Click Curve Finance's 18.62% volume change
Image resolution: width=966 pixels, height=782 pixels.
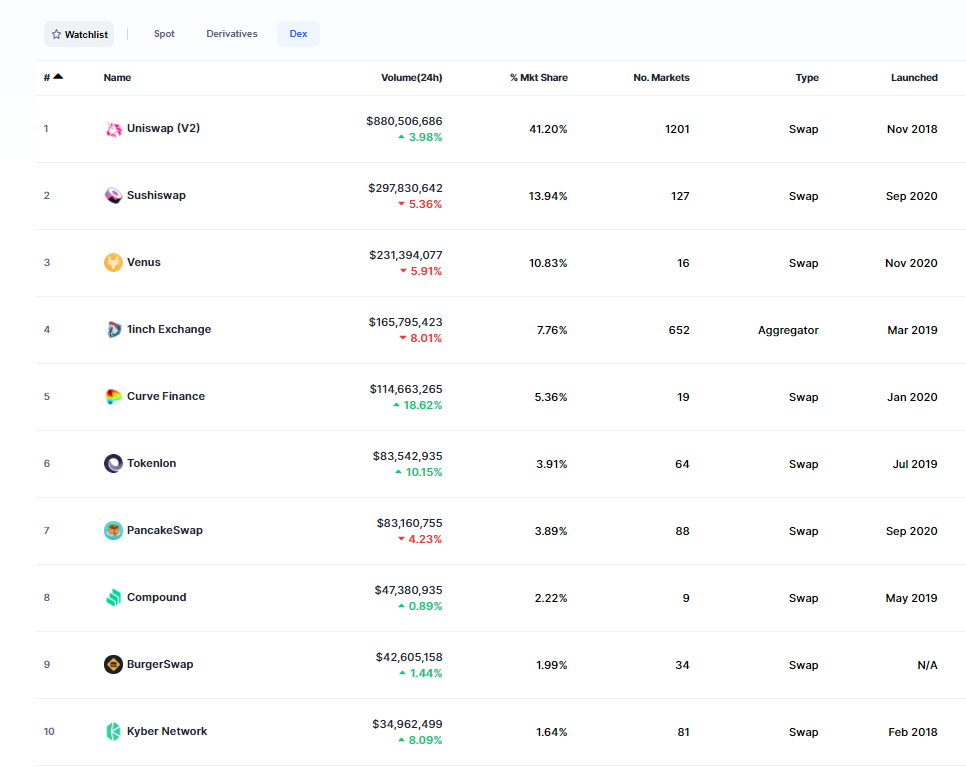click(x=418, y=405)
